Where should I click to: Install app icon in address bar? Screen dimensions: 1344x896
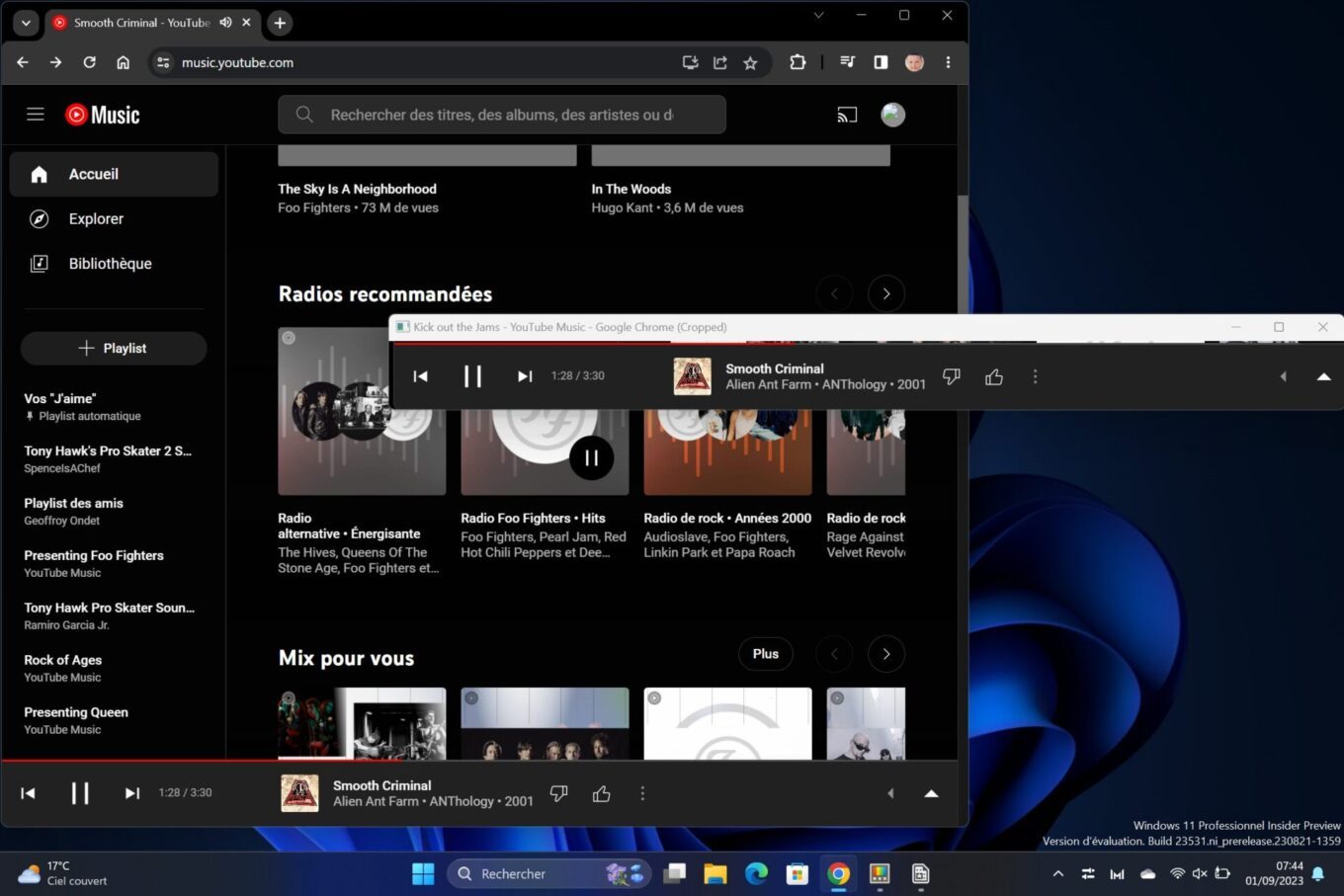pyautogui.click(x=690, y=62)
